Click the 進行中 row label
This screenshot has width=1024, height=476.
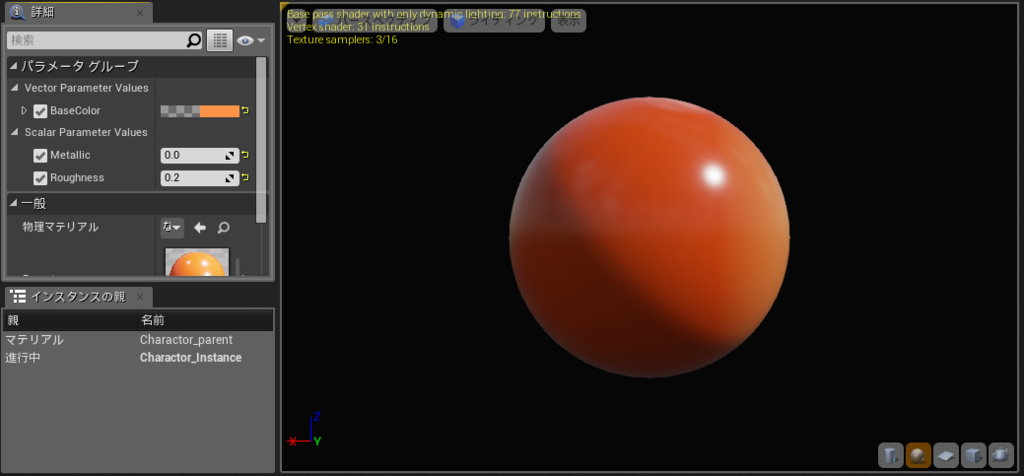pyautogui.click(x=25, y=358)
